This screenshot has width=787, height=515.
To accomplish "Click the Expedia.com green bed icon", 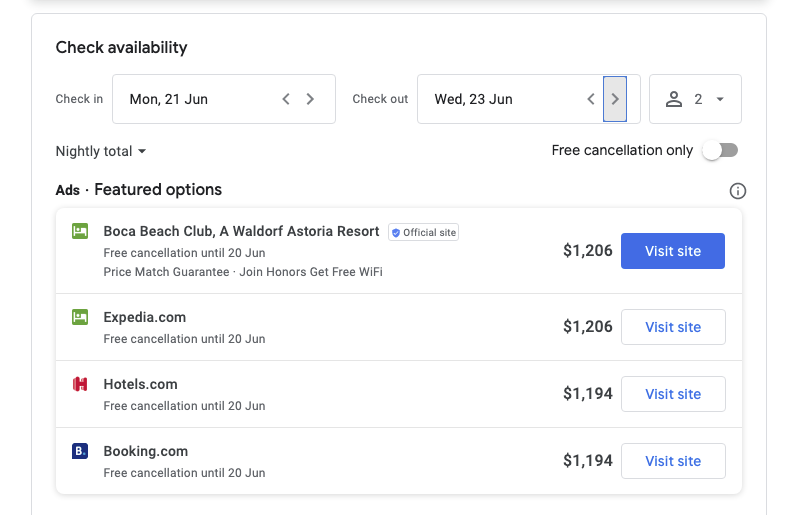I will point(80,317).
